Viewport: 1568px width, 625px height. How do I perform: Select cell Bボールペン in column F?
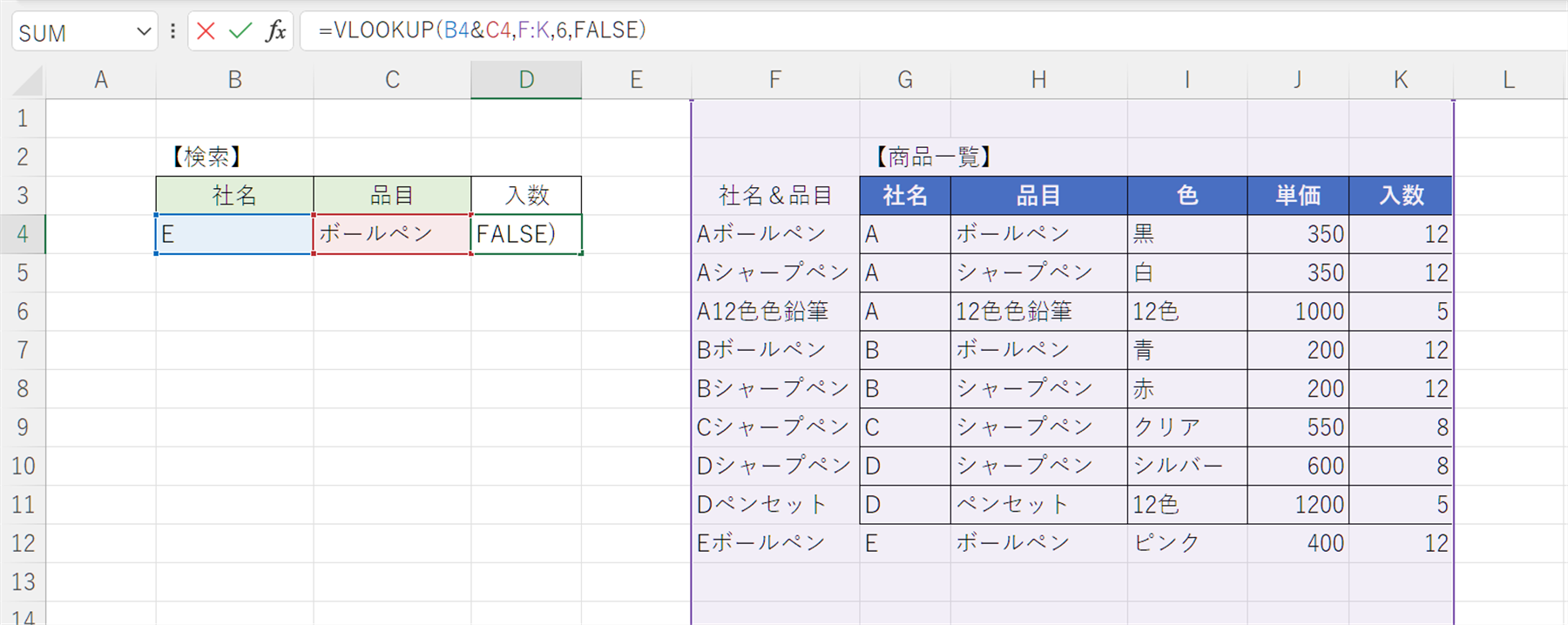774,350
